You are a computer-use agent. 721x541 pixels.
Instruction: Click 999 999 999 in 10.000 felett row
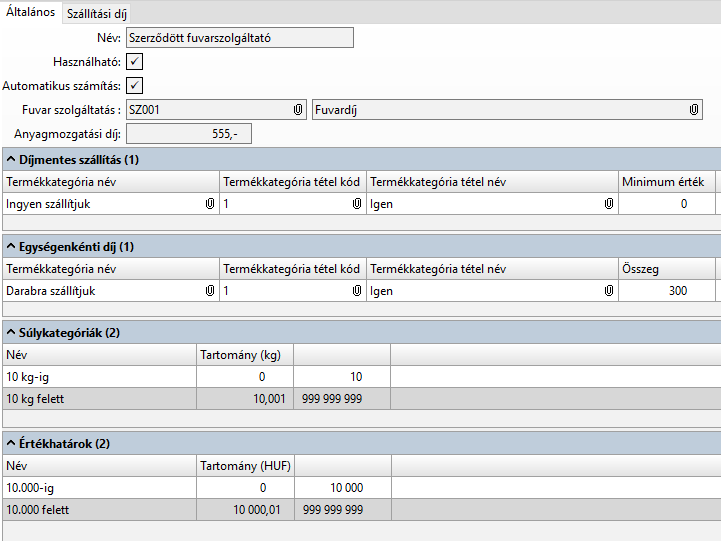coord(343,509)
